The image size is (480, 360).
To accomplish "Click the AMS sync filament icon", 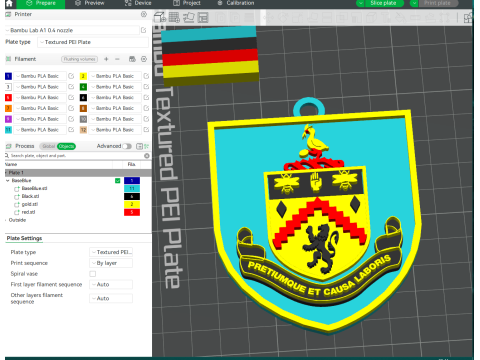I will (132, 59).
